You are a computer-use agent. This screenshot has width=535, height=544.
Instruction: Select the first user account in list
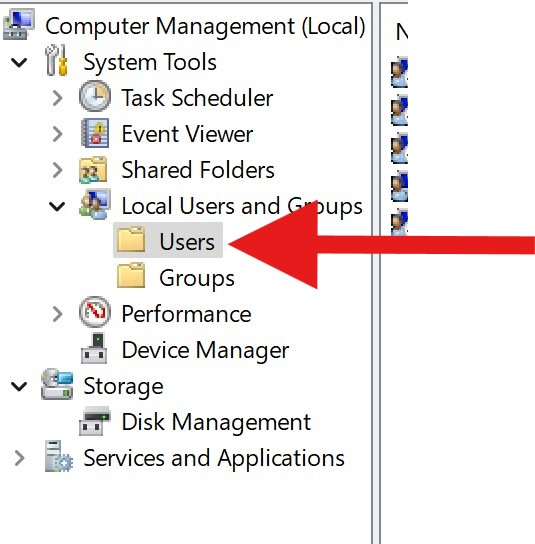[x=399, y=72]
